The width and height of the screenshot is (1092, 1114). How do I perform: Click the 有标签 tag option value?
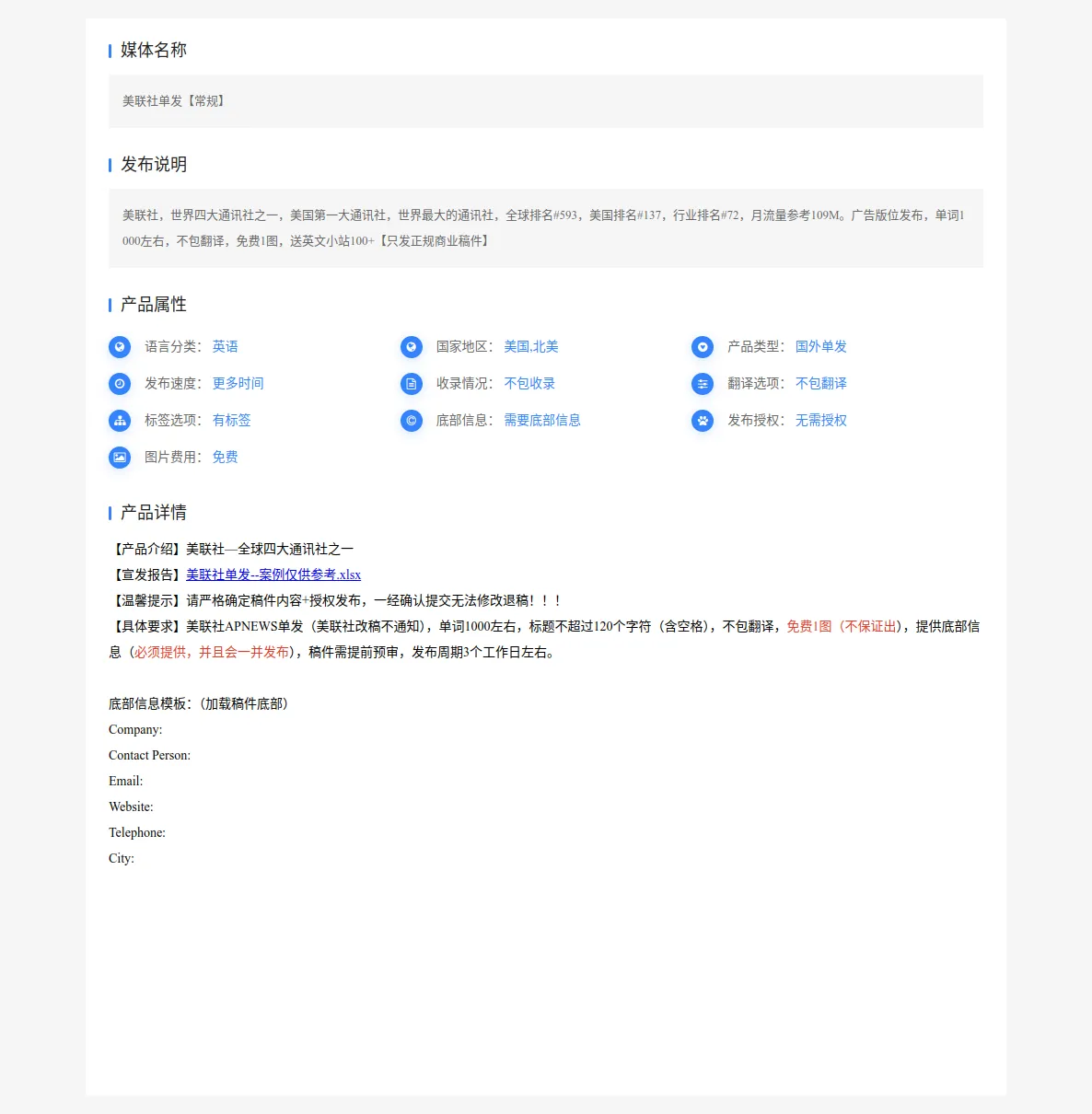(232, 421)
